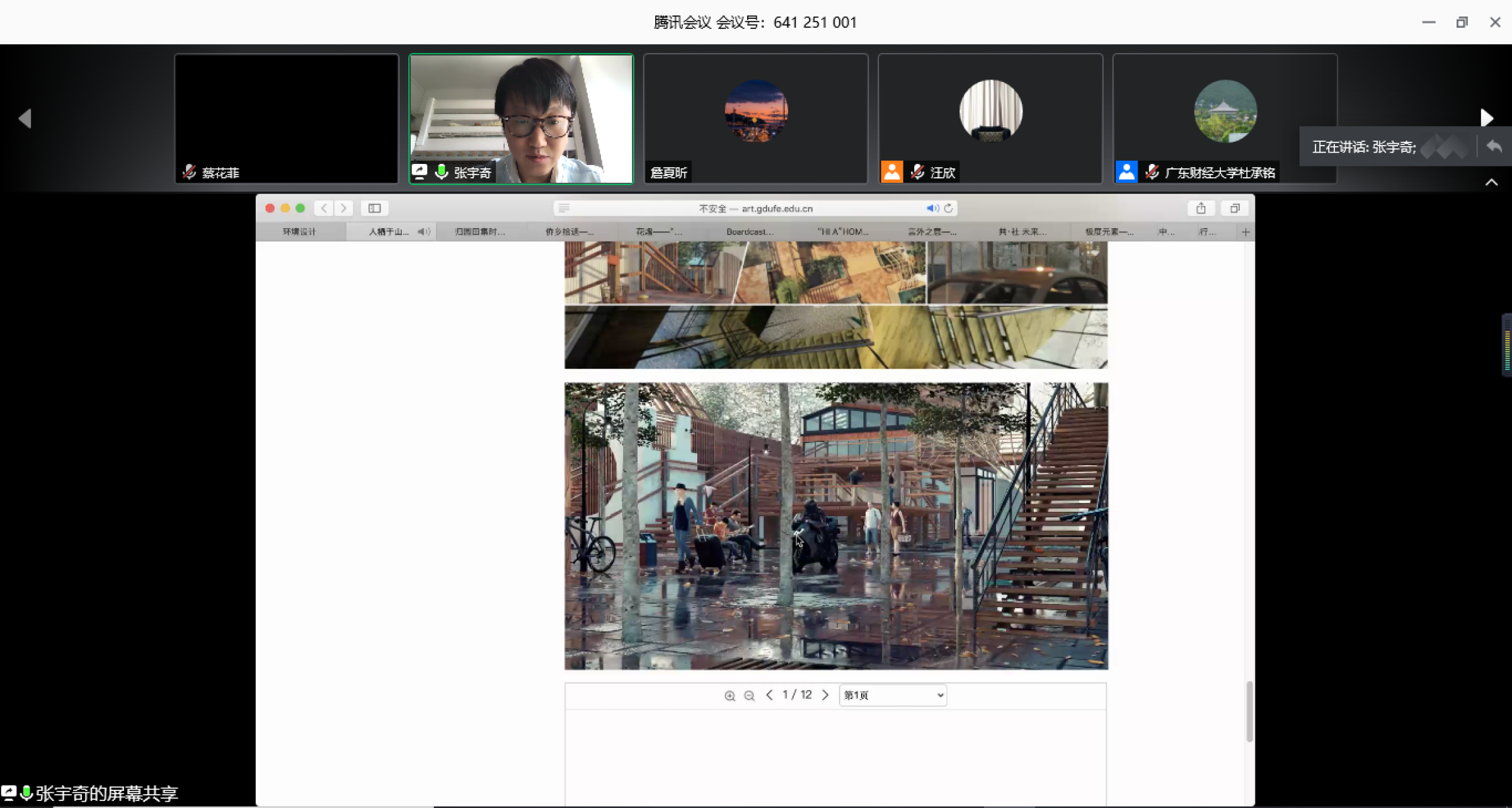Open Safari share menu icon
Image resolution: width=1512 pixels, height=808 pixels.
click(x=1201, y=208)
